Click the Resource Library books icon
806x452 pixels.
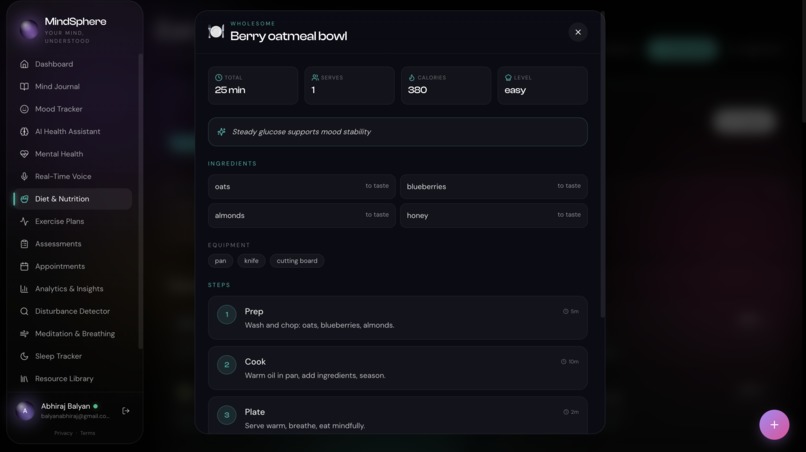(x=24, y=378)
